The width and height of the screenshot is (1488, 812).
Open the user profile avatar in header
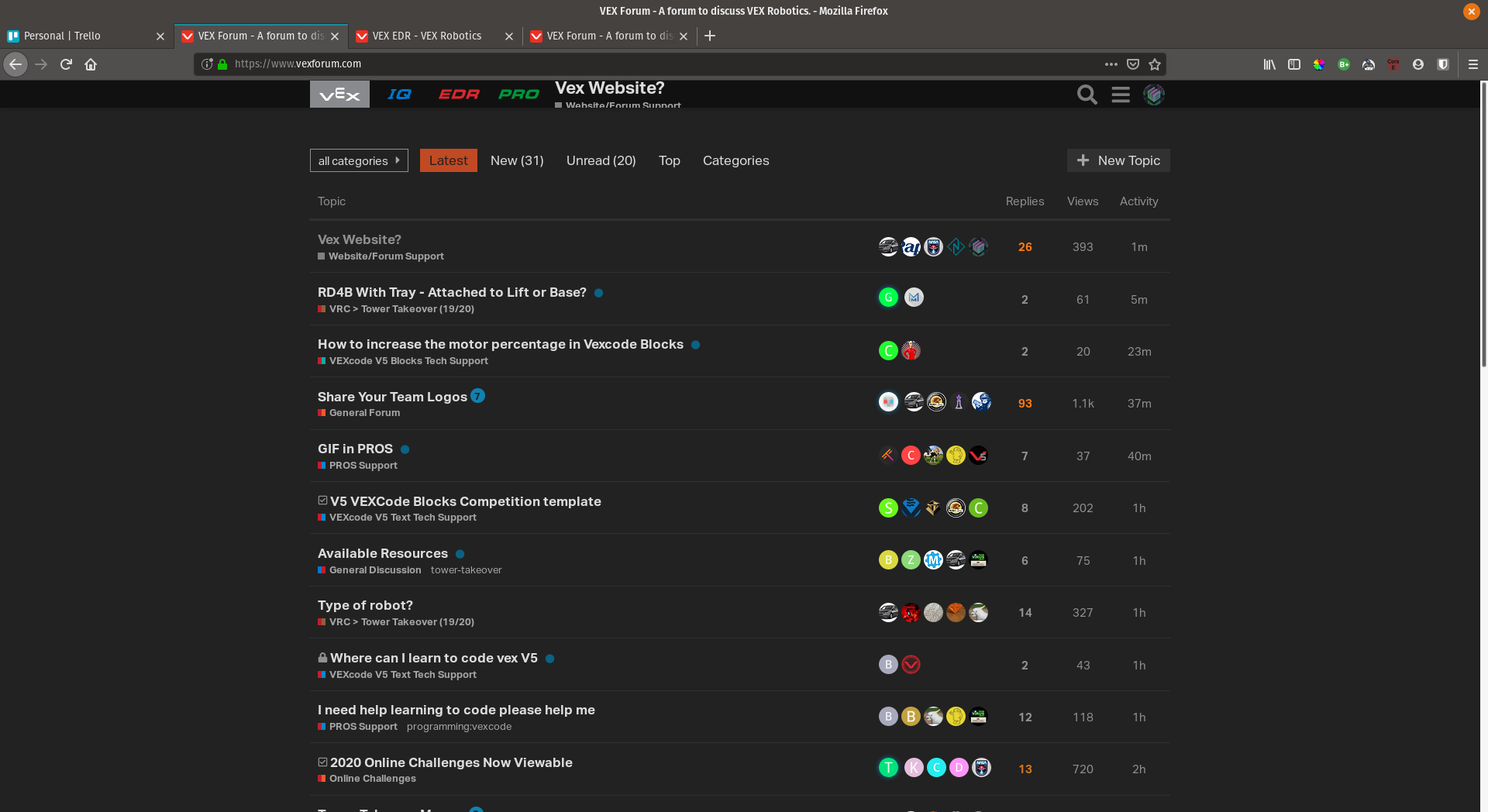(1154, 95)
